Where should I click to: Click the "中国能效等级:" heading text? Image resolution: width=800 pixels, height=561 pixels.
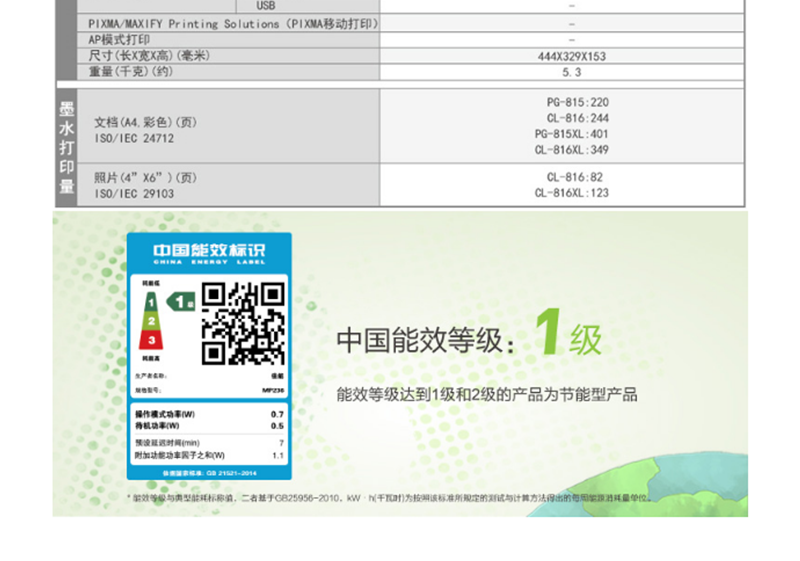coord(427,341)
